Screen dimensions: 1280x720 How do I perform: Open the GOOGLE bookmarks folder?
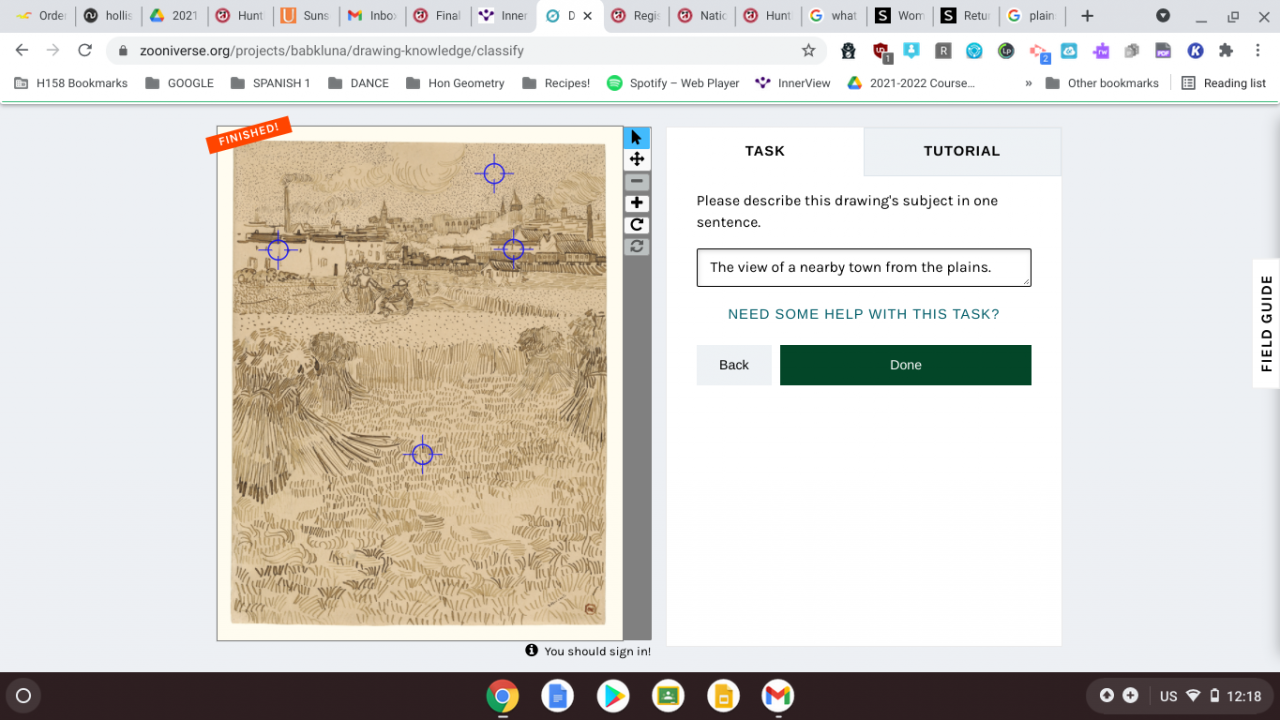(x=180, y=83)
